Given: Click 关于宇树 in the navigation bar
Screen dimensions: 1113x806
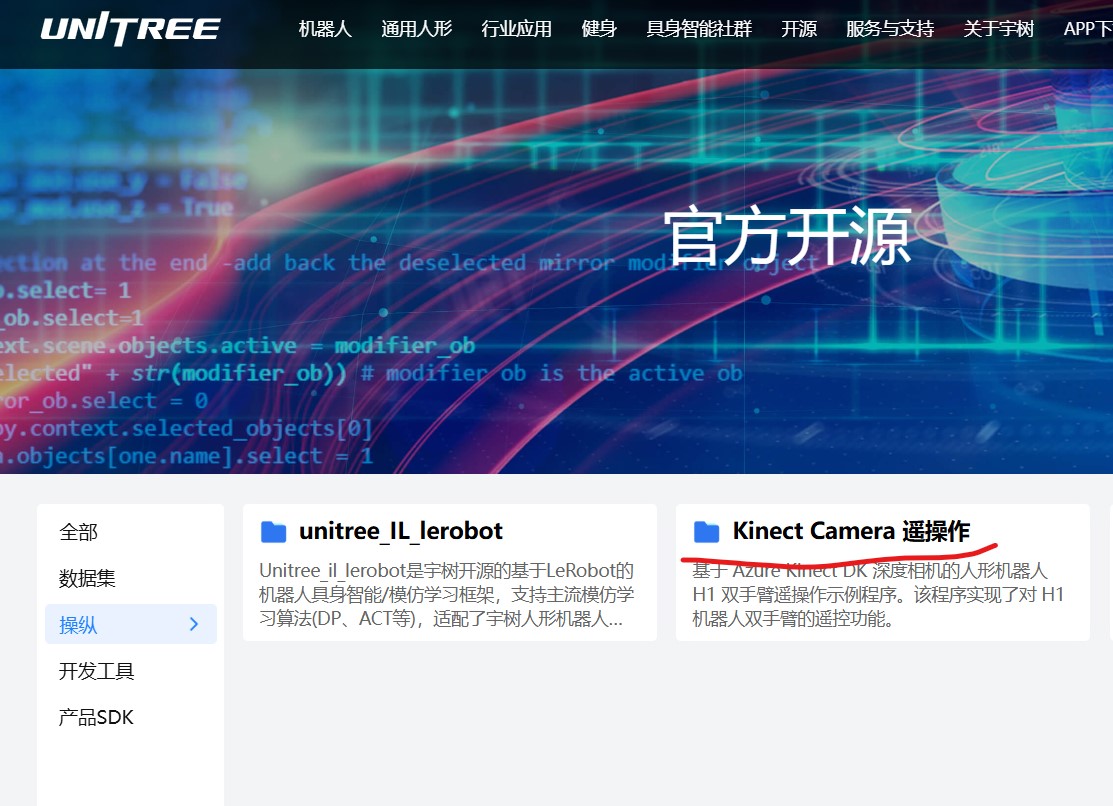Looking at the screenshot, I should pos(999,29).
